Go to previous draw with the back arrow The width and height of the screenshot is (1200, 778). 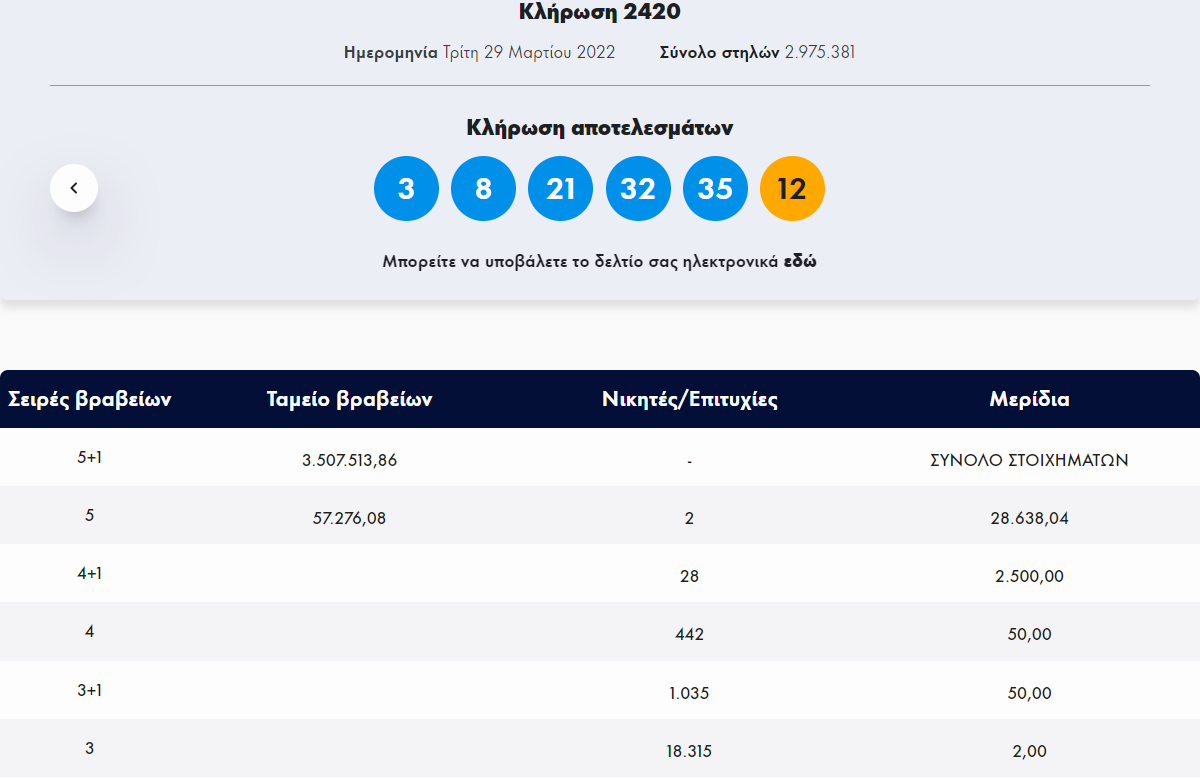[74, 188]
